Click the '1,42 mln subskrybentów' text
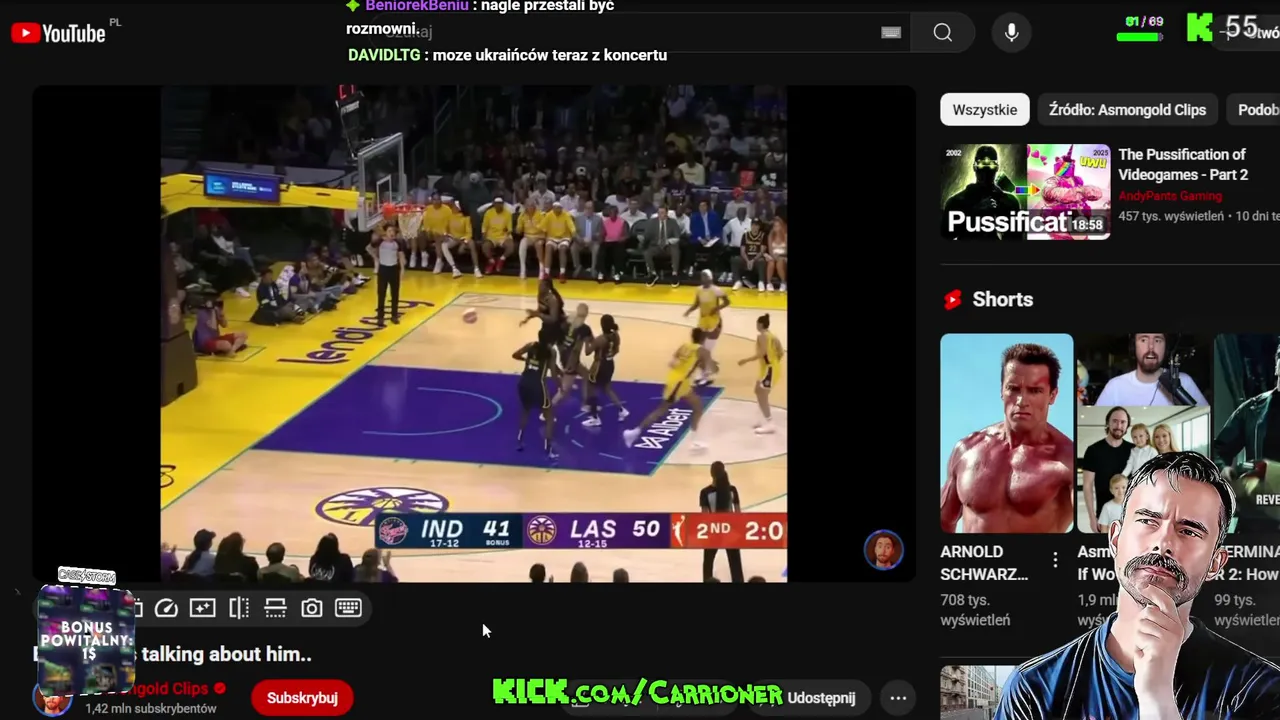1280x720 pixels. pyautogui.click(x=151, y=708)
